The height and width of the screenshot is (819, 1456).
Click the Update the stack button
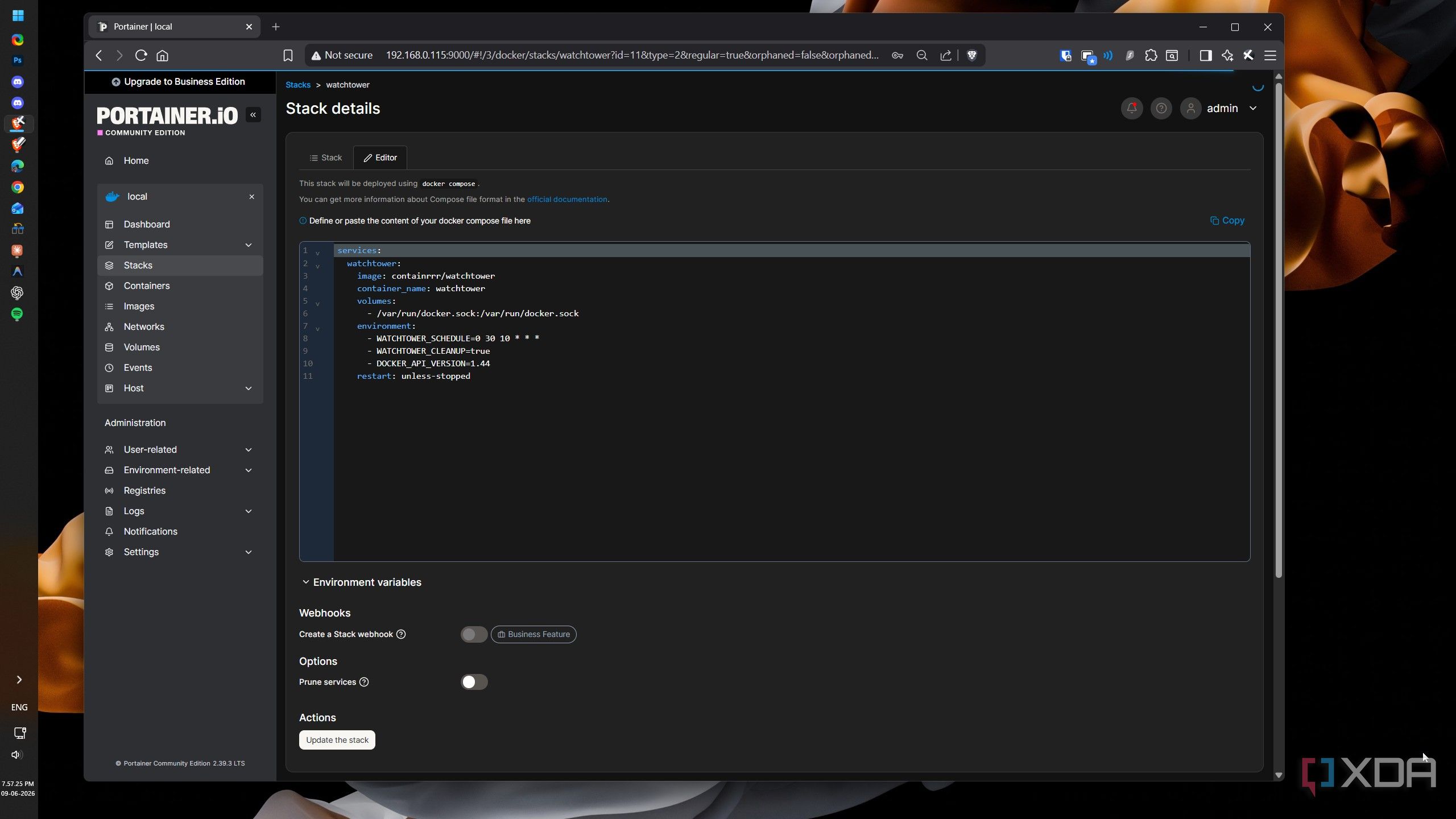337,740
